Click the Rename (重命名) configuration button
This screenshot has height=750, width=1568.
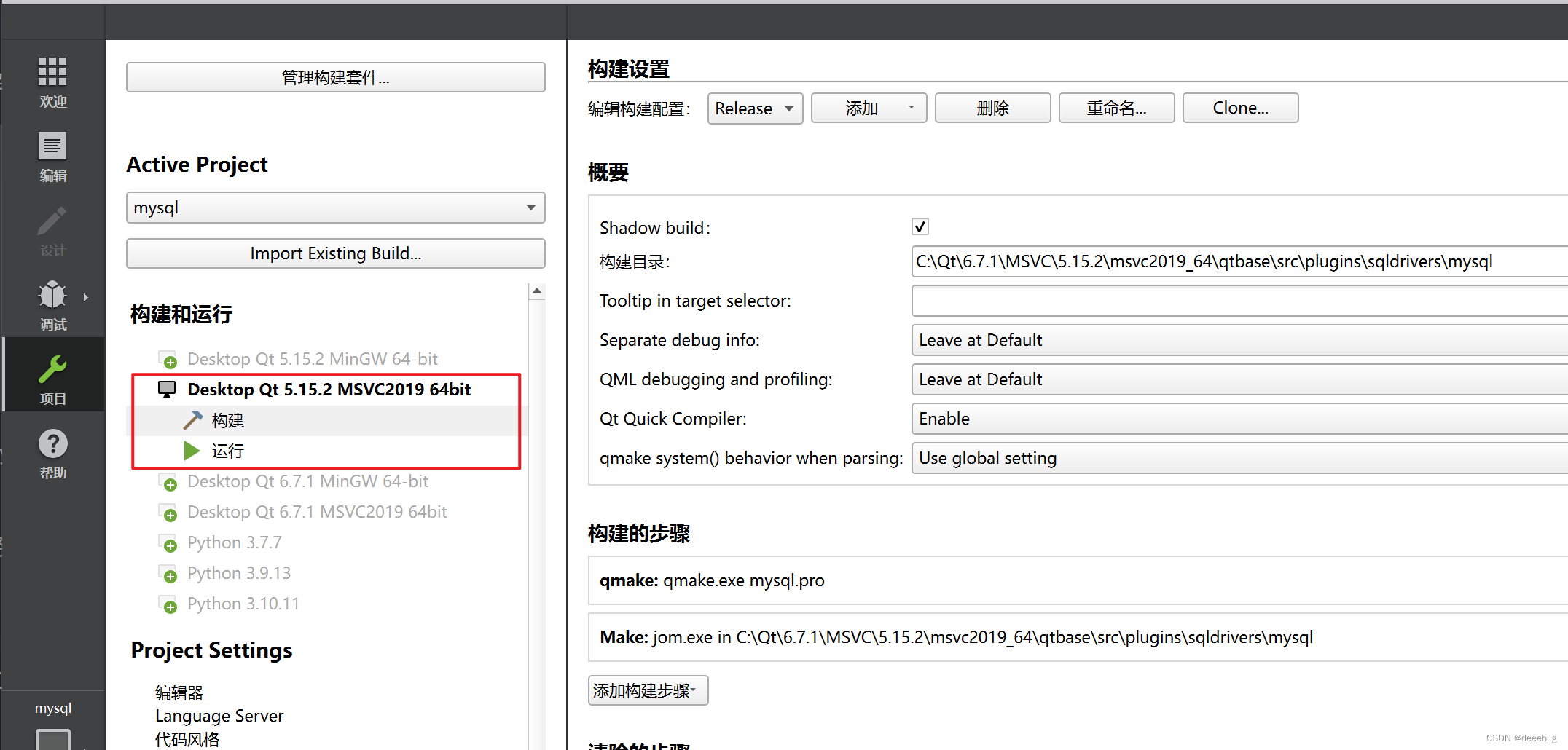tap(1116, 108)
